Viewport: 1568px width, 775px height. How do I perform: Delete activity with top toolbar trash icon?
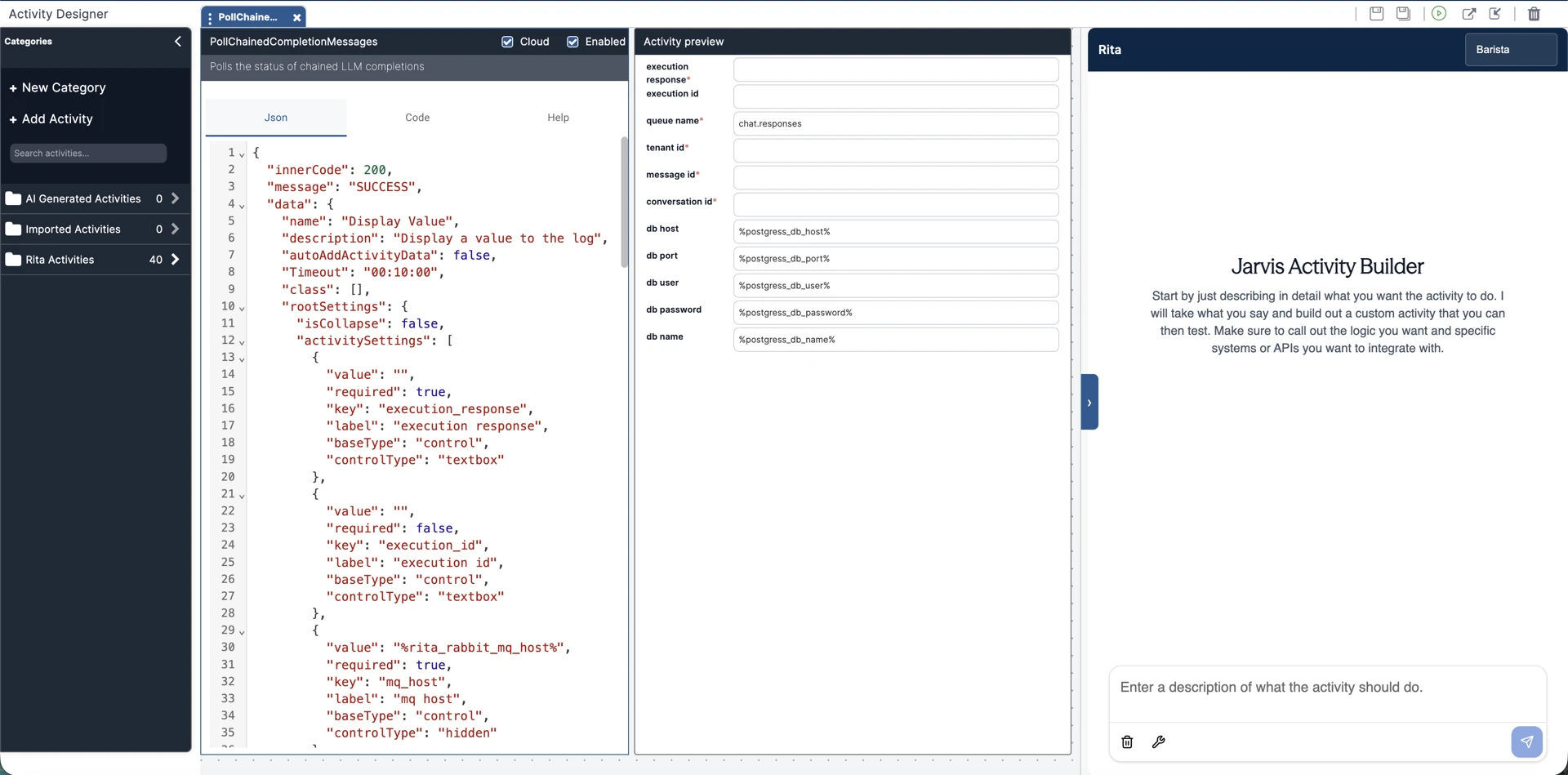1534,13
